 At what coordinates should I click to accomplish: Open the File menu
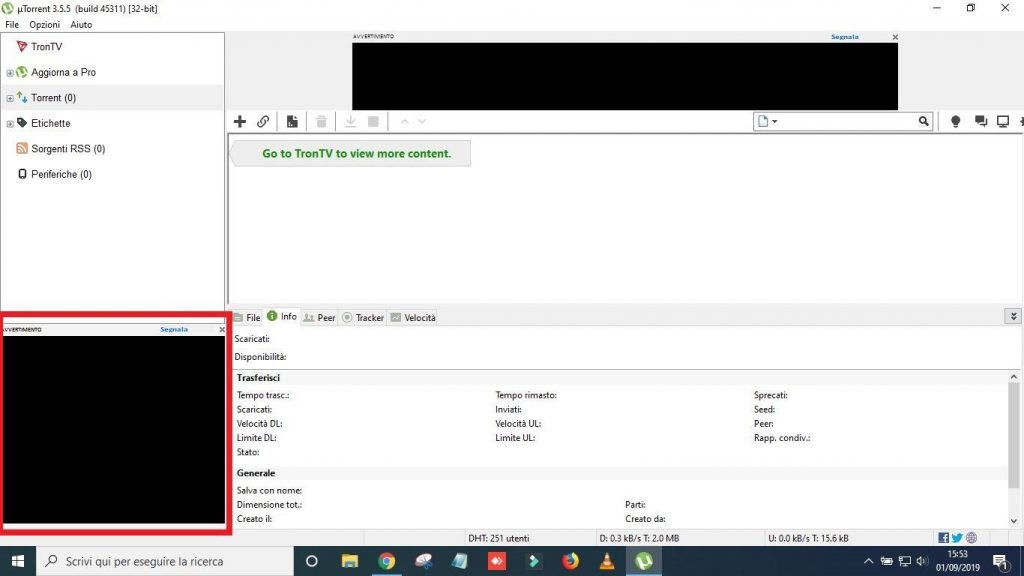(x=12, y=24)
